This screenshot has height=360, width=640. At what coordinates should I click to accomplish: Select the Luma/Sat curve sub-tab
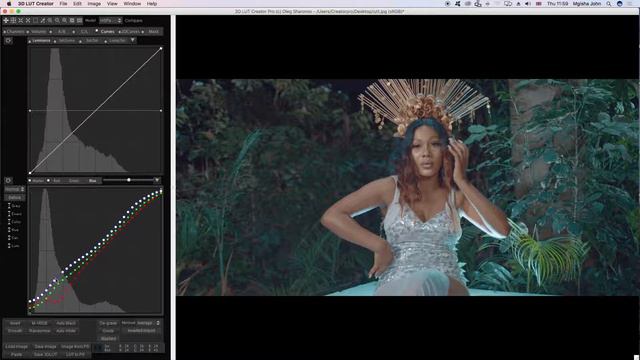pyautogui.click(x=116, y=41)
